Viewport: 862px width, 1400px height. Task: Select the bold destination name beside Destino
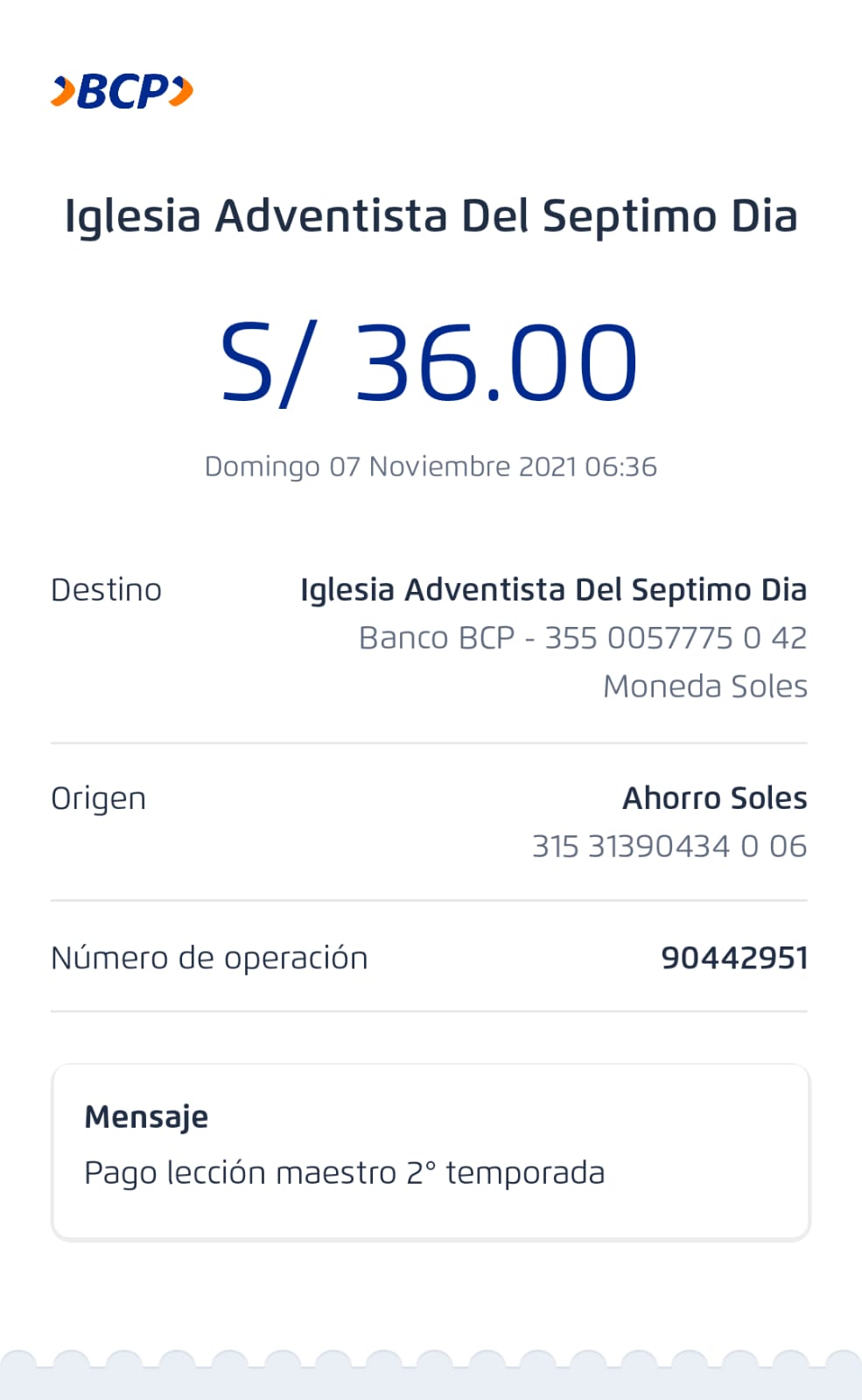click(553, 590)
